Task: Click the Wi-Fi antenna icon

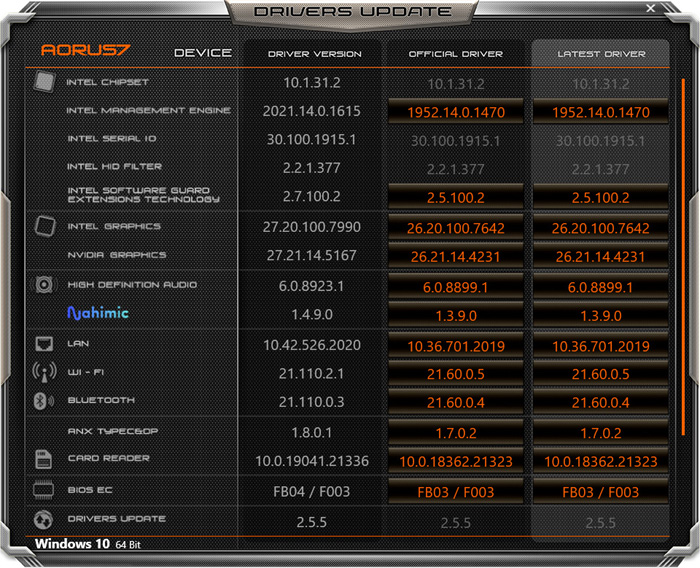Action: (44, 372)
